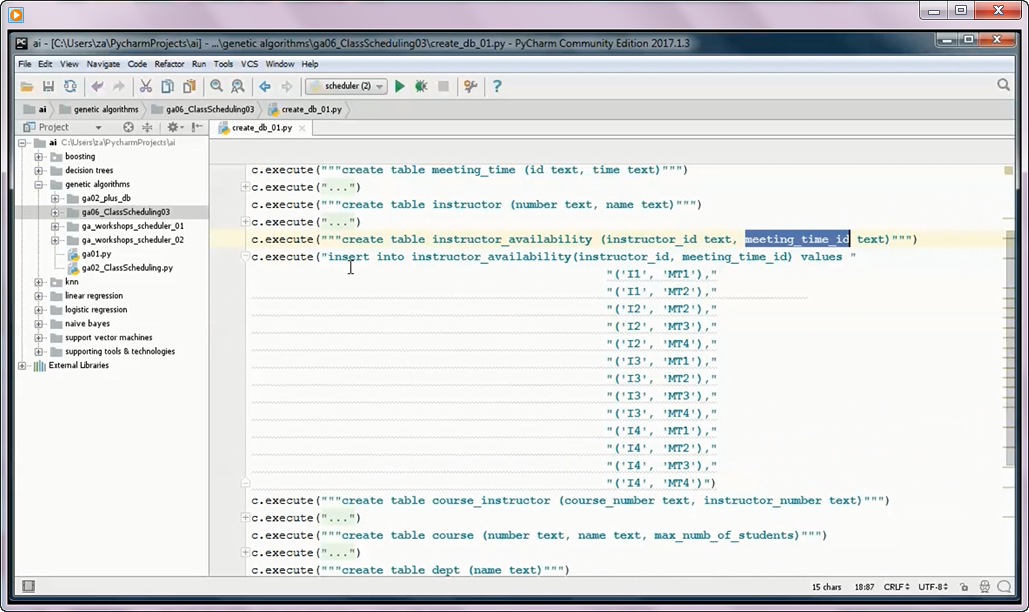The width and height of the screenshot is (1029, 612).
Task: Open Replace with the second magnifier icon
Action: click(x=238, y=86)
